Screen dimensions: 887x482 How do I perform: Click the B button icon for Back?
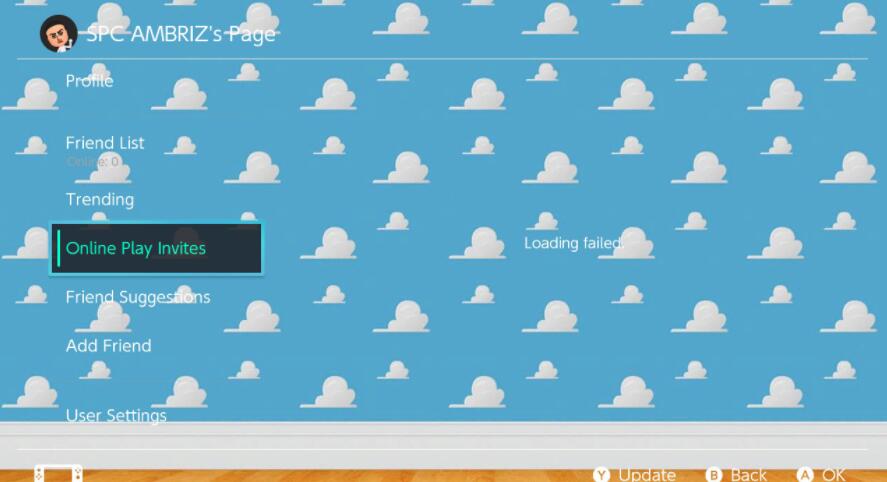click(714, 474)
